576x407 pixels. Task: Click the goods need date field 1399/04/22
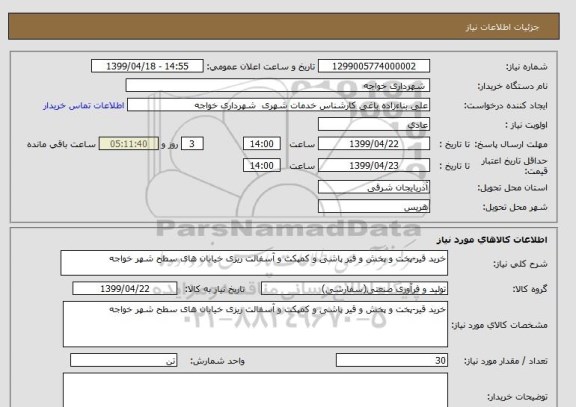click(x=125, y=289)
